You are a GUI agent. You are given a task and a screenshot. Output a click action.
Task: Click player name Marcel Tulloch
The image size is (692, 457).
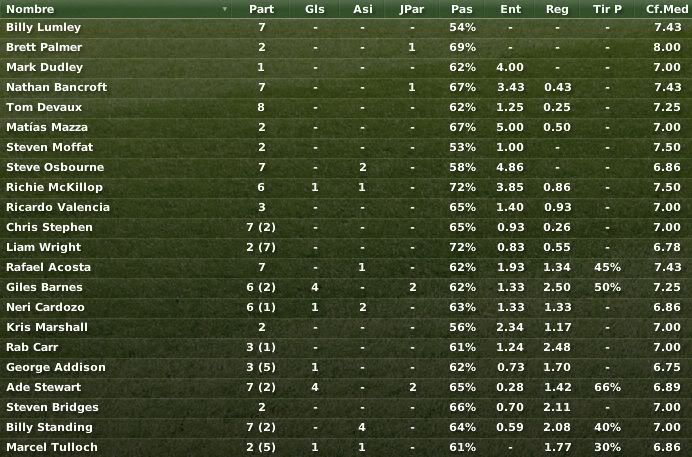tap(52, 447)
